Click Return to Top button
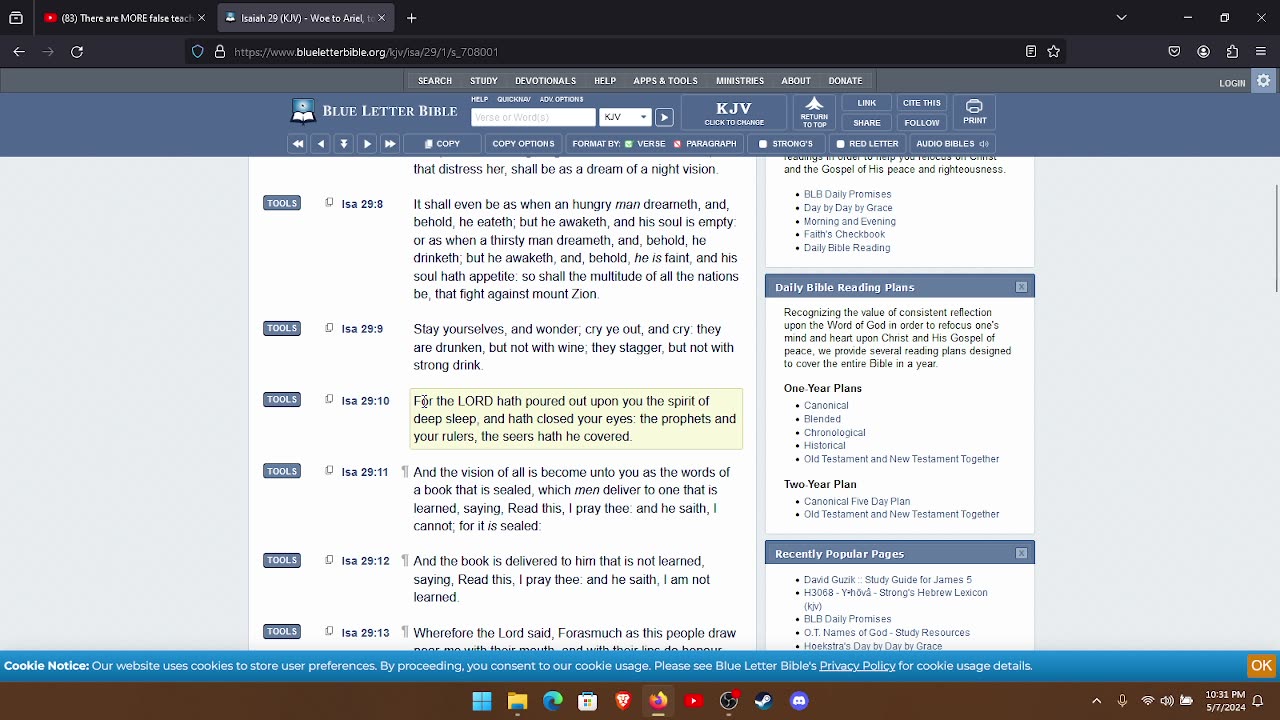 pyautogui.click(x=814, y=113)
